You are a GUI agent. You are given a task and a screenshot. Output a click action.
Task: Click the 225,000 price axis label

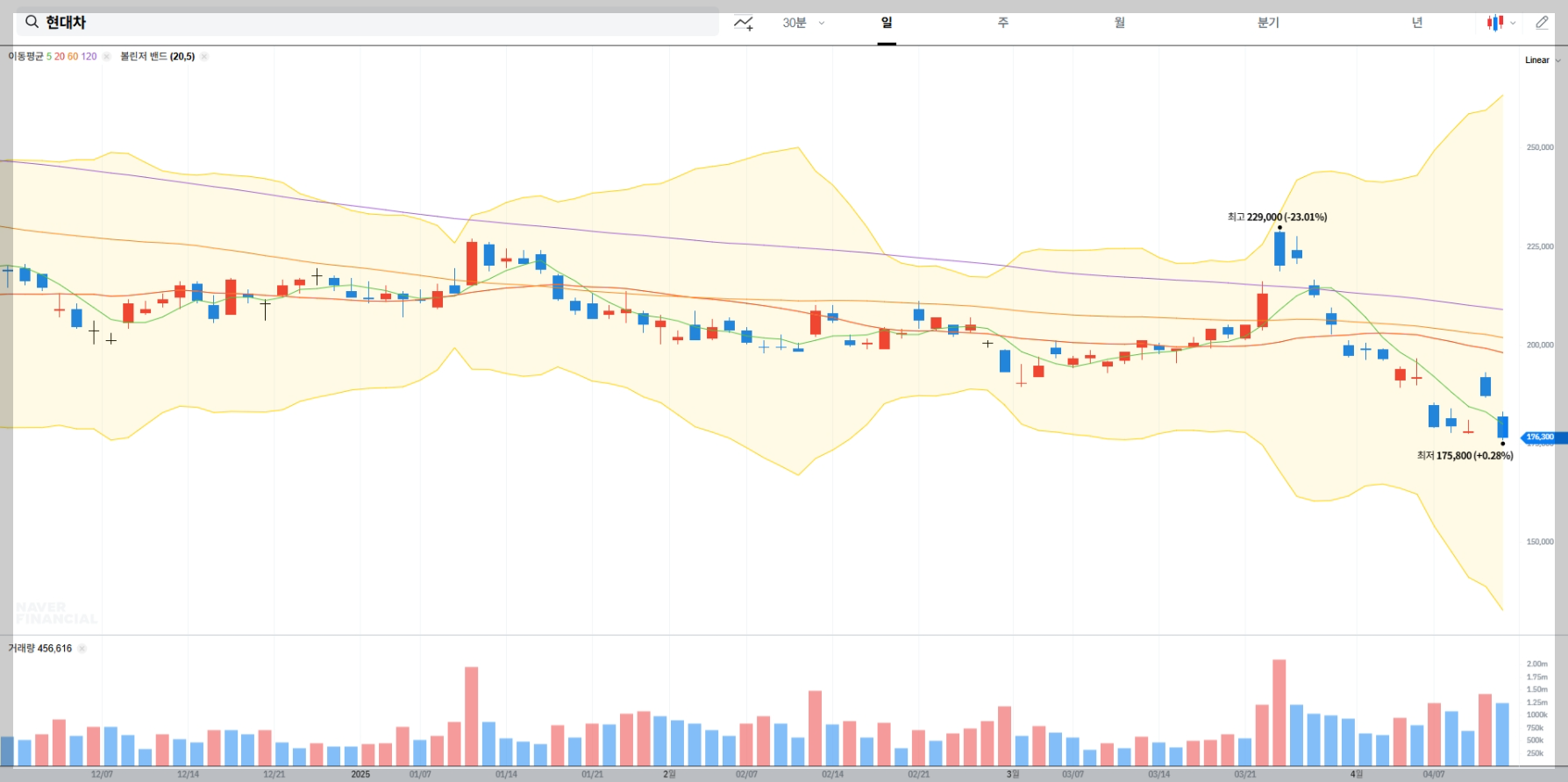point(1540,246)
